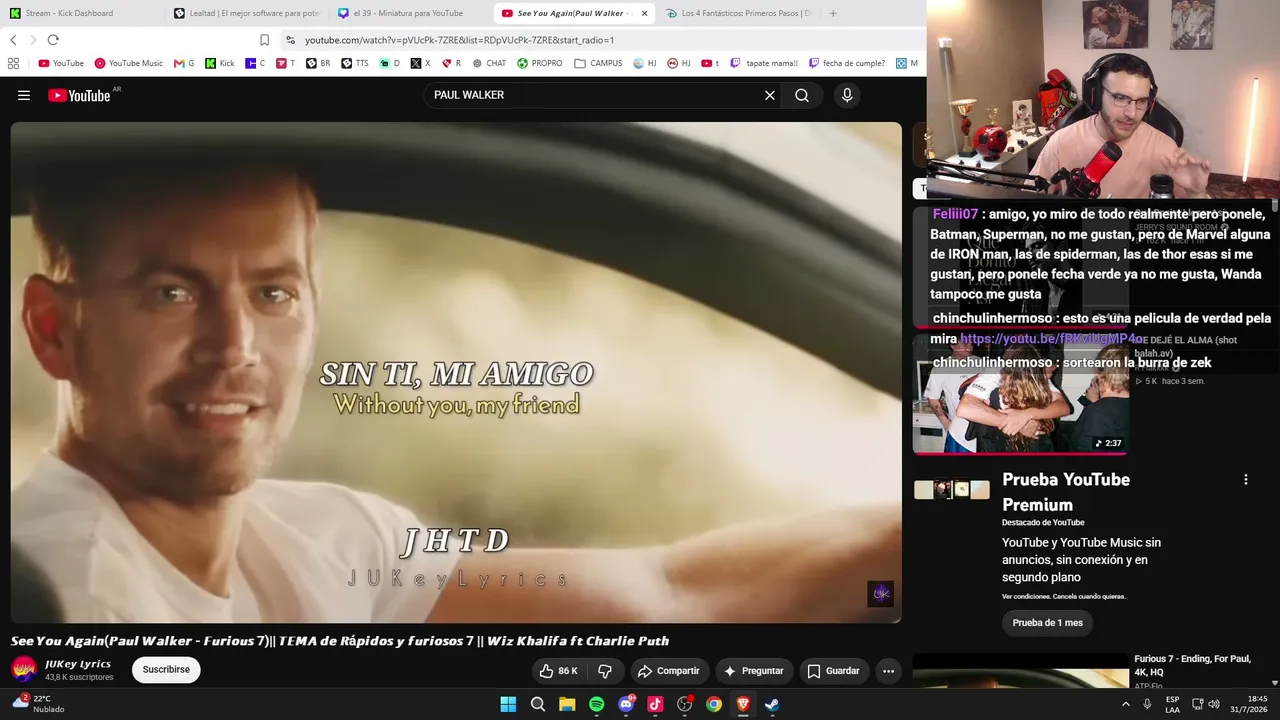Open the fecha de cumple? bookmark

click(847, 63)
